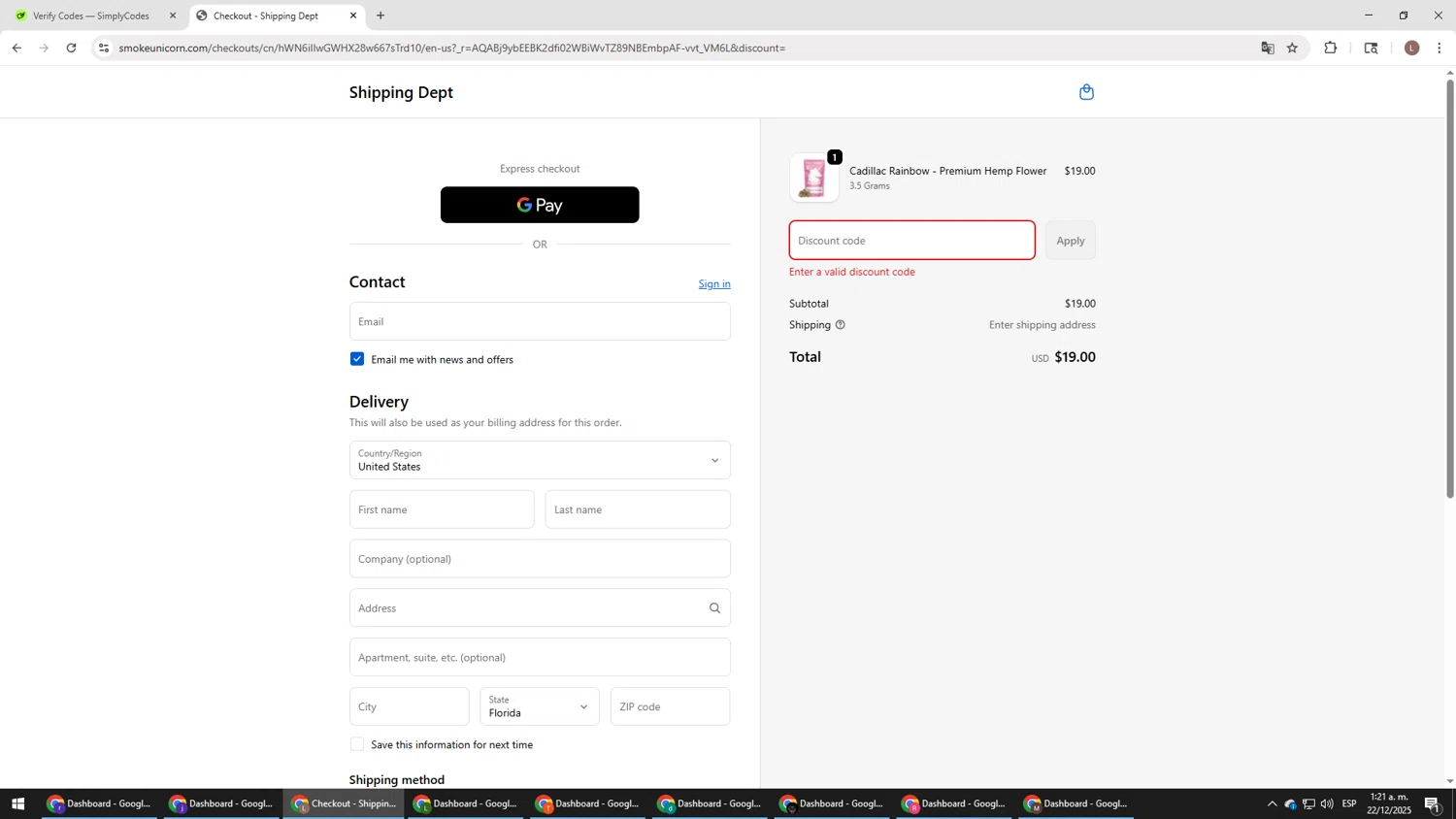Screen dimensions: 1456x819
Task: Click the 'Enter shipping address' text
Action: point(1042,325)
